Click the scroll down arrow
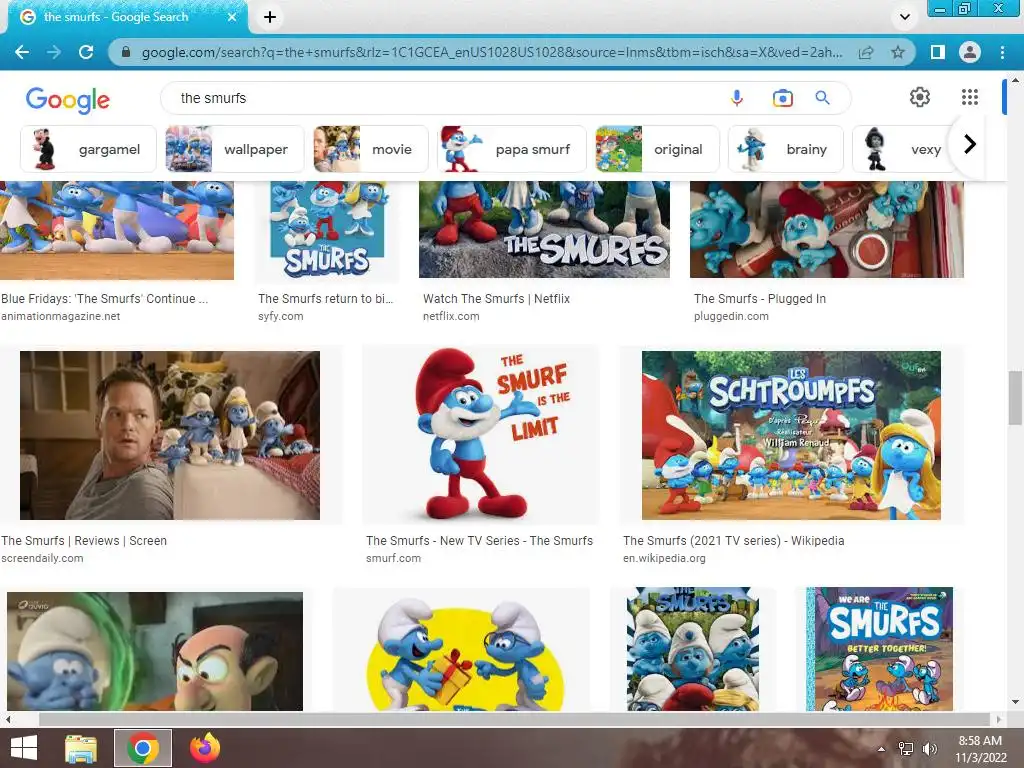Viewport: 1024px width, 768px height. tap(1015, 702)
